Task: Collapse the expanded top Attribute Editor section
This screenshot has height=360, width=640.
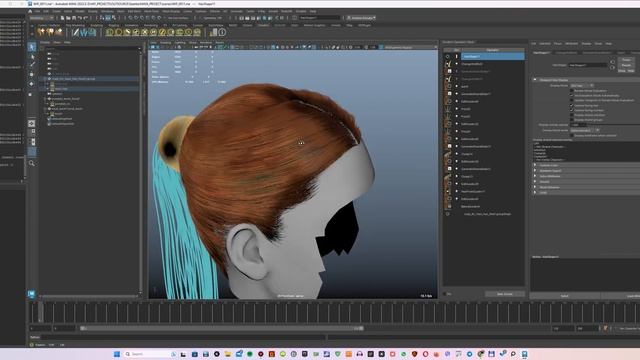Action: [x=535, y=80]
